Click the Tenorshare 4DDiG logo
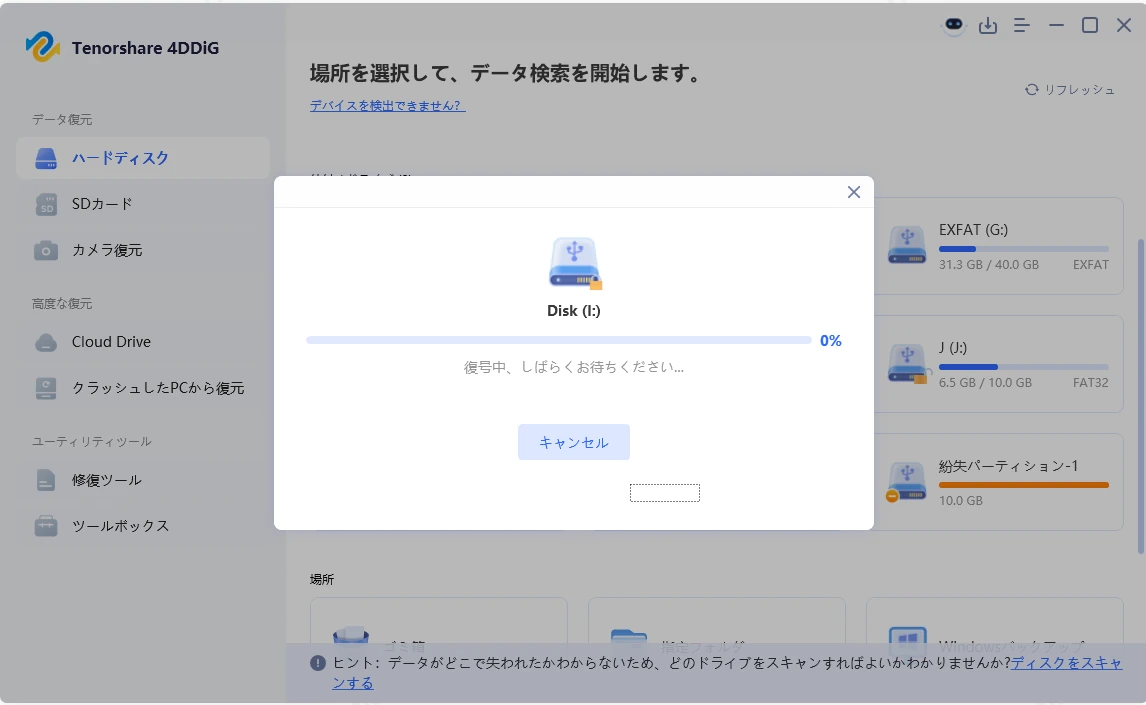The image size is (1146, 705). (x=43, y=46)
